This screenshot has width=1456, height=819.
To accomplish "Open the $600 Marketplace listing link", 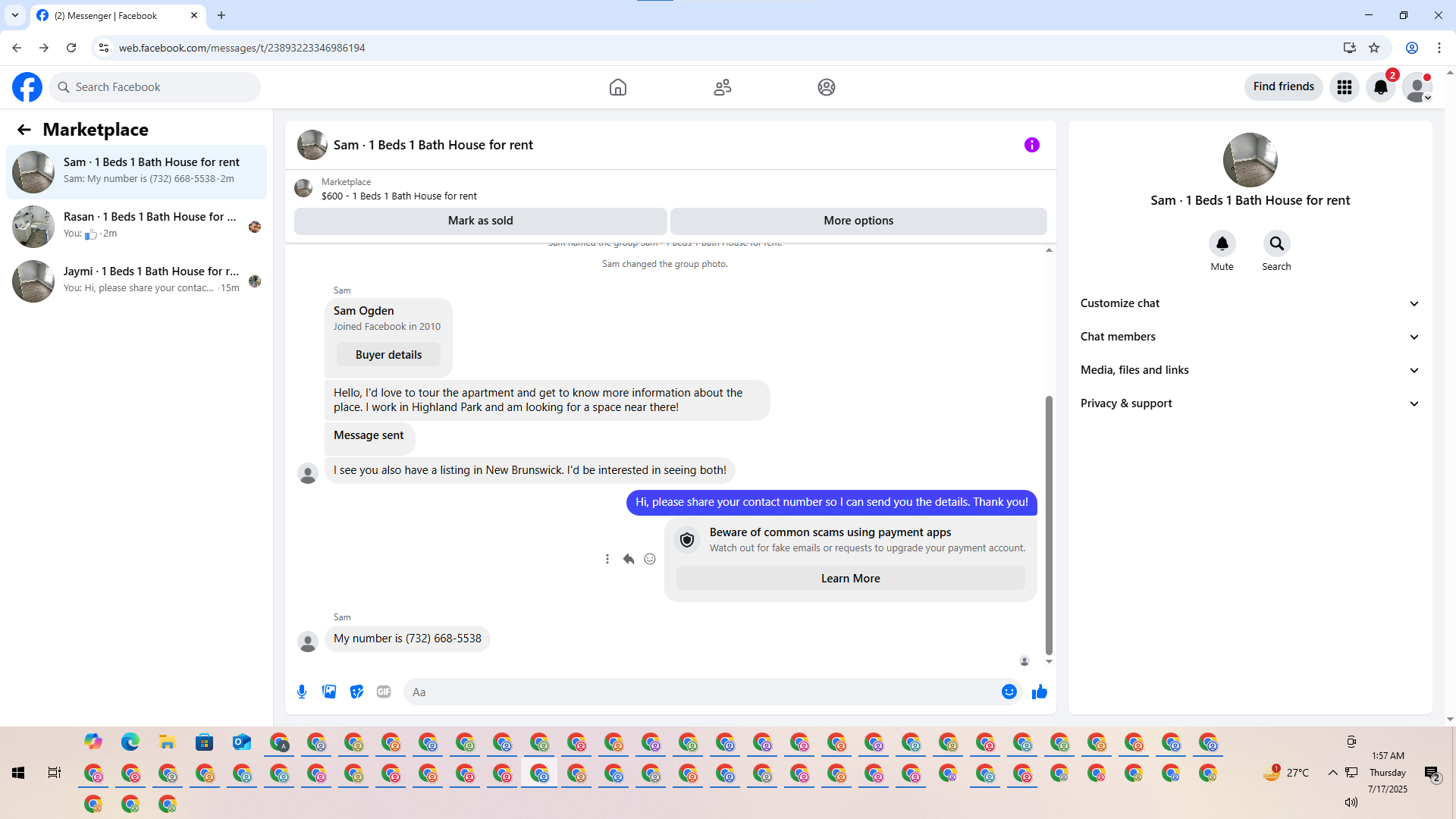I will (x=399, y=196).
